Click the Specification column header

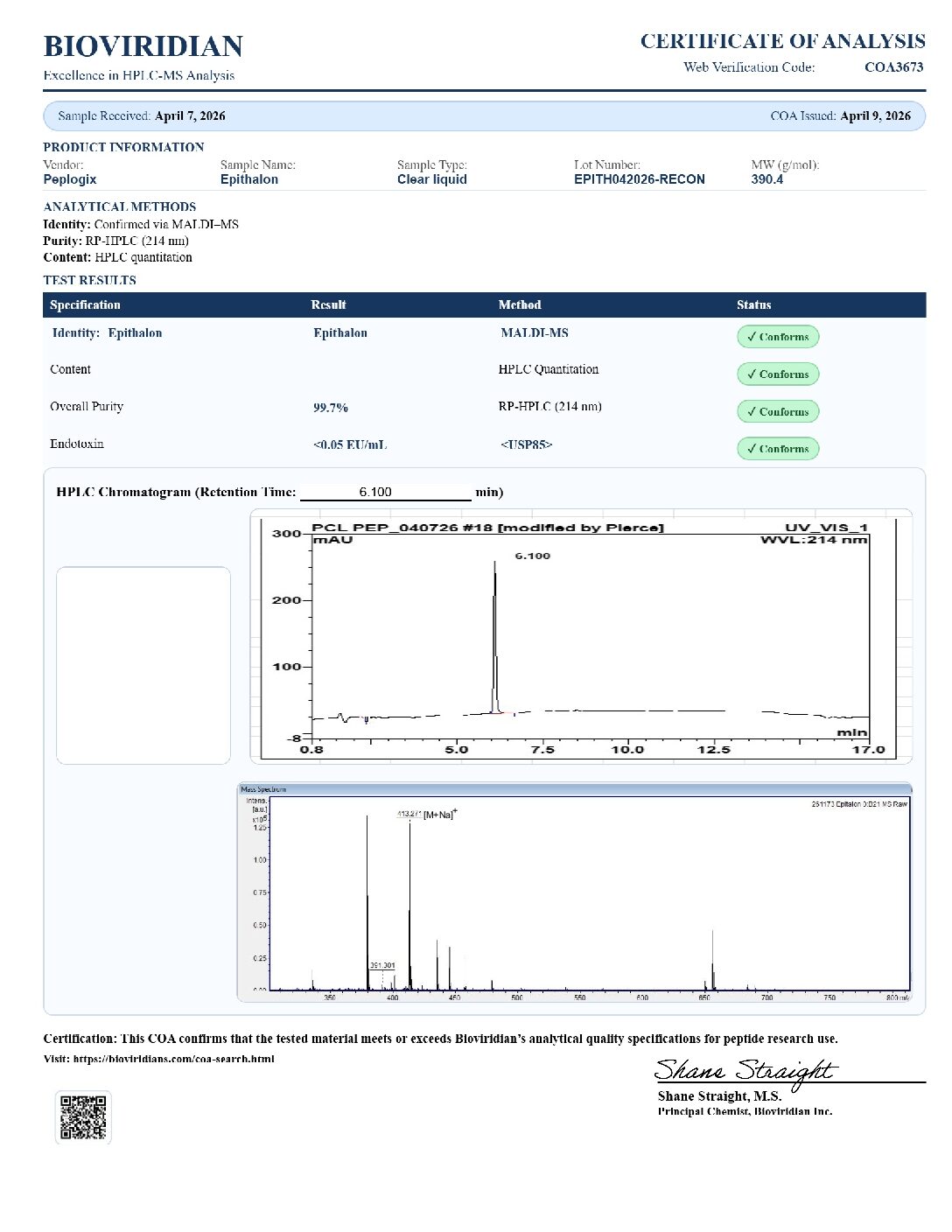[85, 304]
